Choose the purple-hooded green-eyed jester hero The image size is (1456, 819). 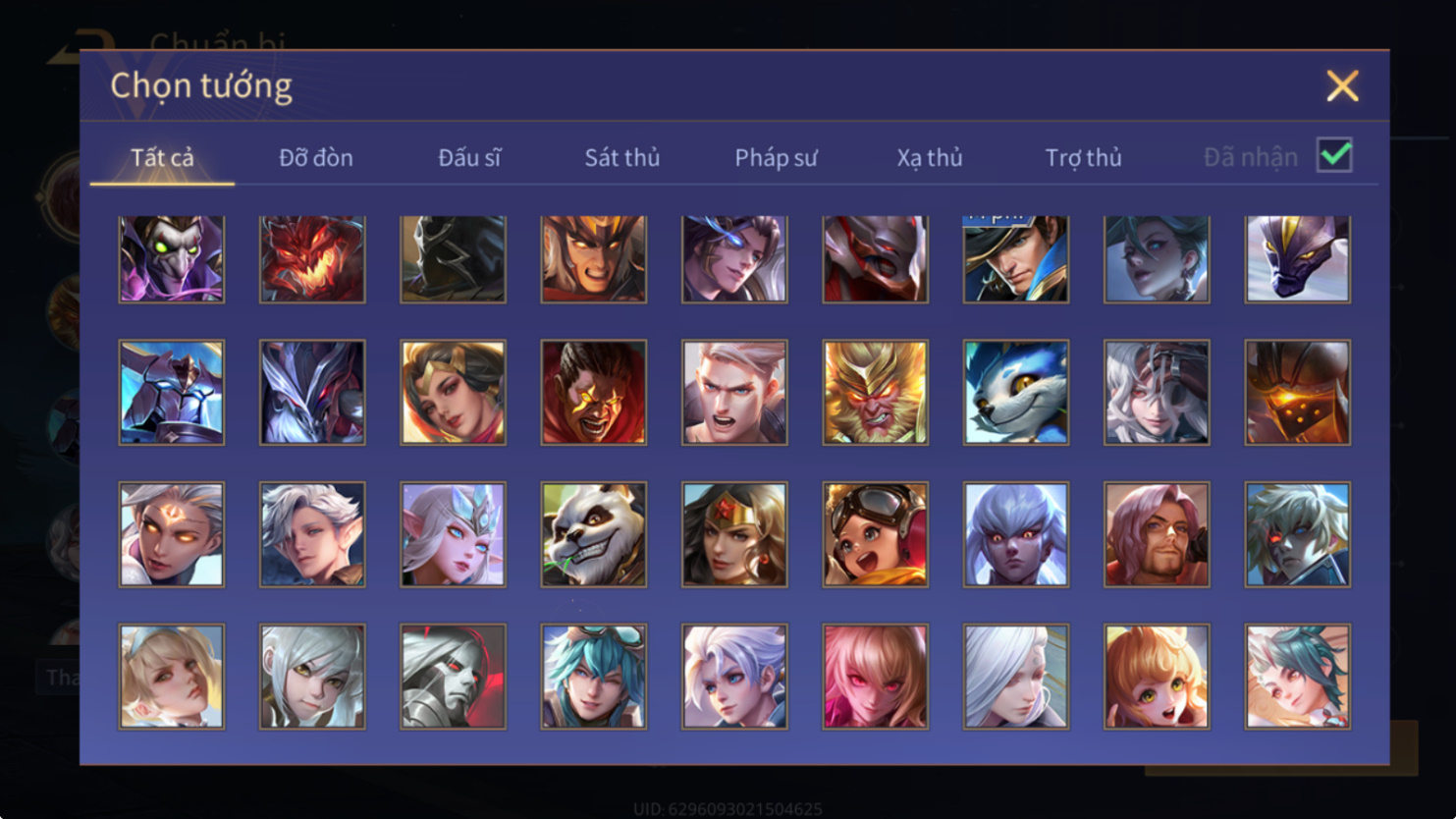pos(172,258)
